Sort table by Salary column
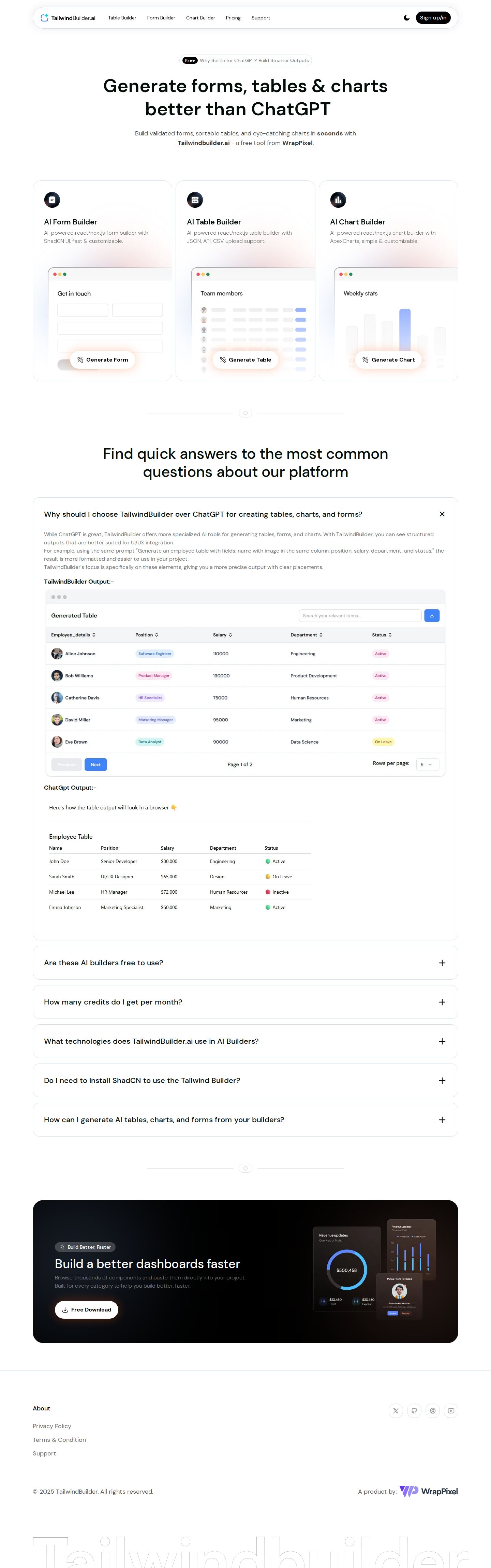 pos(223,635)
